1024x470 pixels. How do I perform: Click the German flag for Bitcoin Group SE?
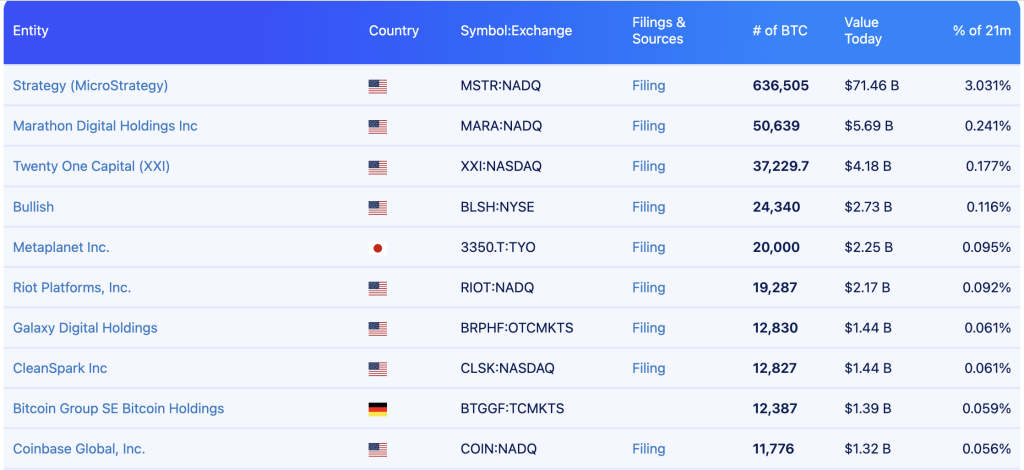tap(377, 409)
